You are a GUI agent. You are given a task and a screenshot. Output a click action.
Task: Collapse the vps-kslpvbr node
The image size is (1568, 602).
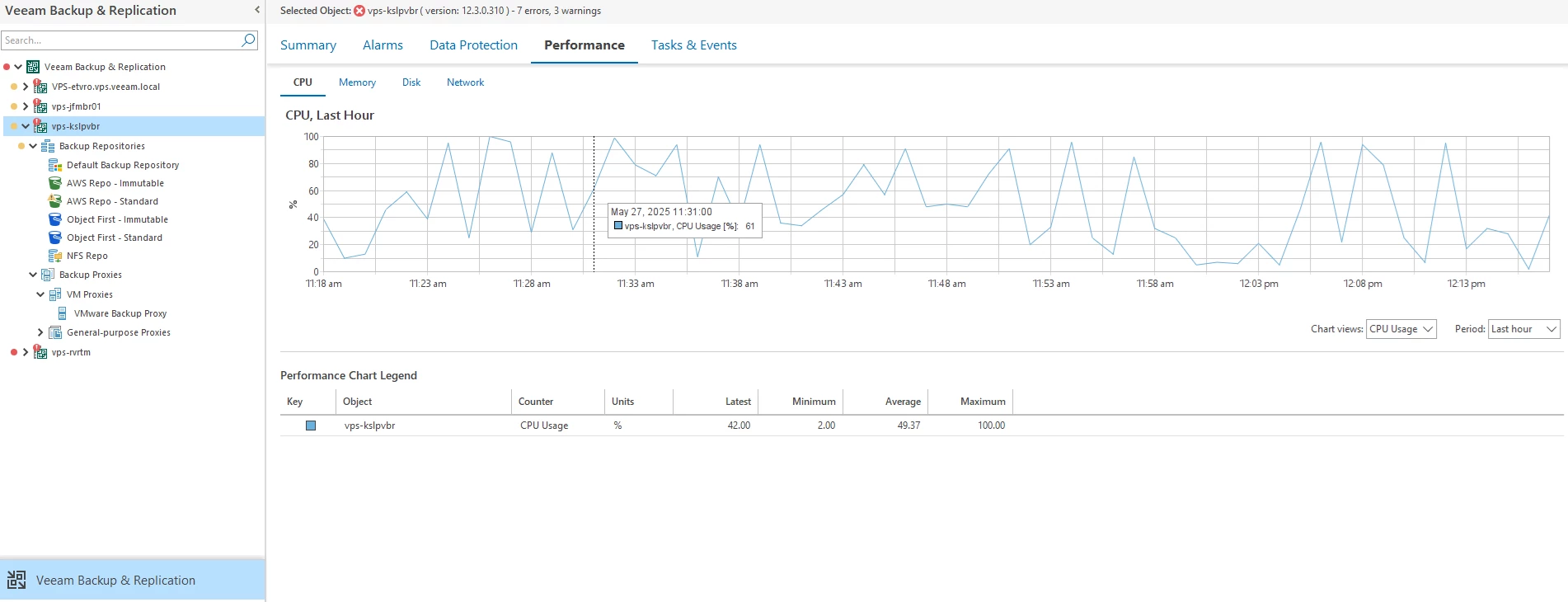pyautogui.click(x=26, y=126)
